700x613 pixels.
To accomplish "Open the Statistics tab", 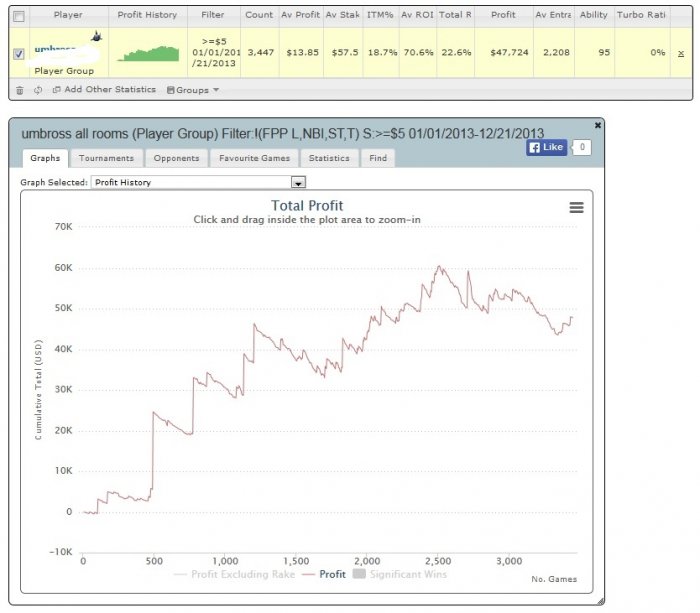I will [329, 158].
